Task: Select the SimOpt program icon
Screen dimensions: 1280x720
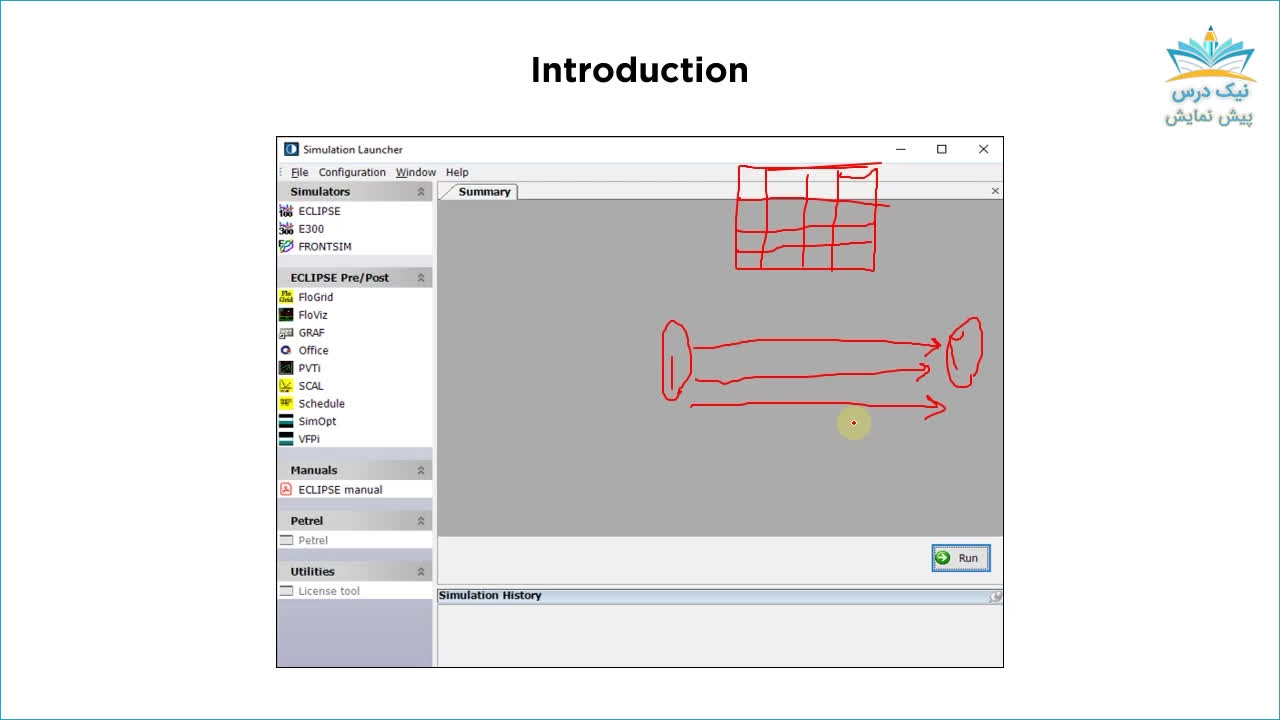Action: tap(286, 421)
